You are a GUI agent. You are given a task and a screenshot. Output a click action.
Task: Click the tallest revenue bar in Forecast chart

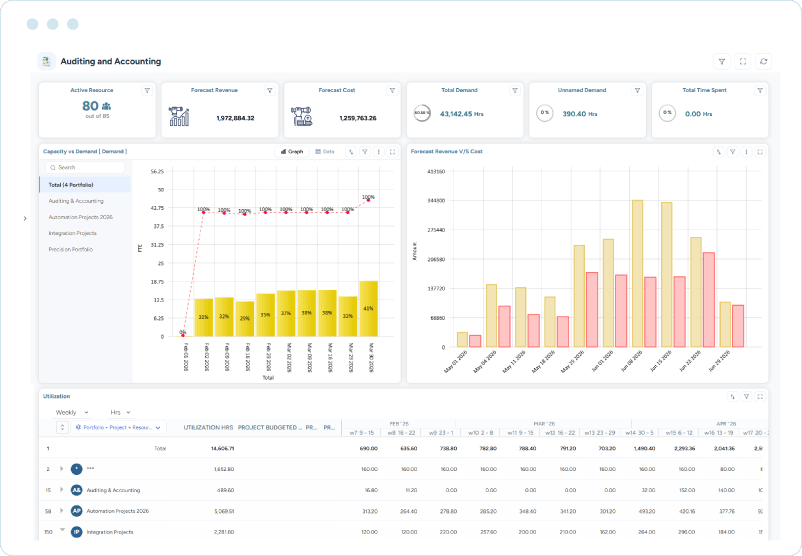(x=637, y=274)
